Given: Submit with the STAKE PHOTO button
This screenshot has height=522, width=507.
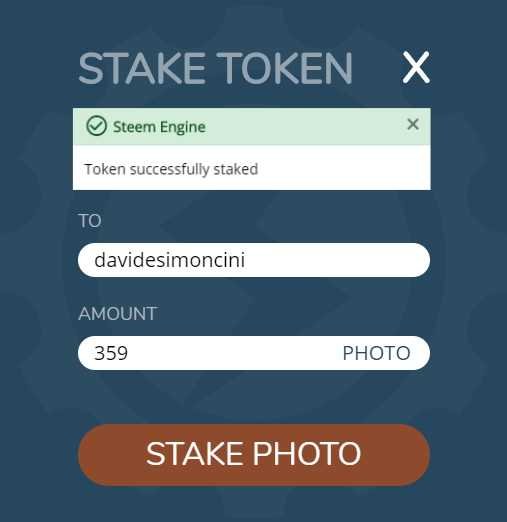Looking at the screenshot, I should click(254, 455).
